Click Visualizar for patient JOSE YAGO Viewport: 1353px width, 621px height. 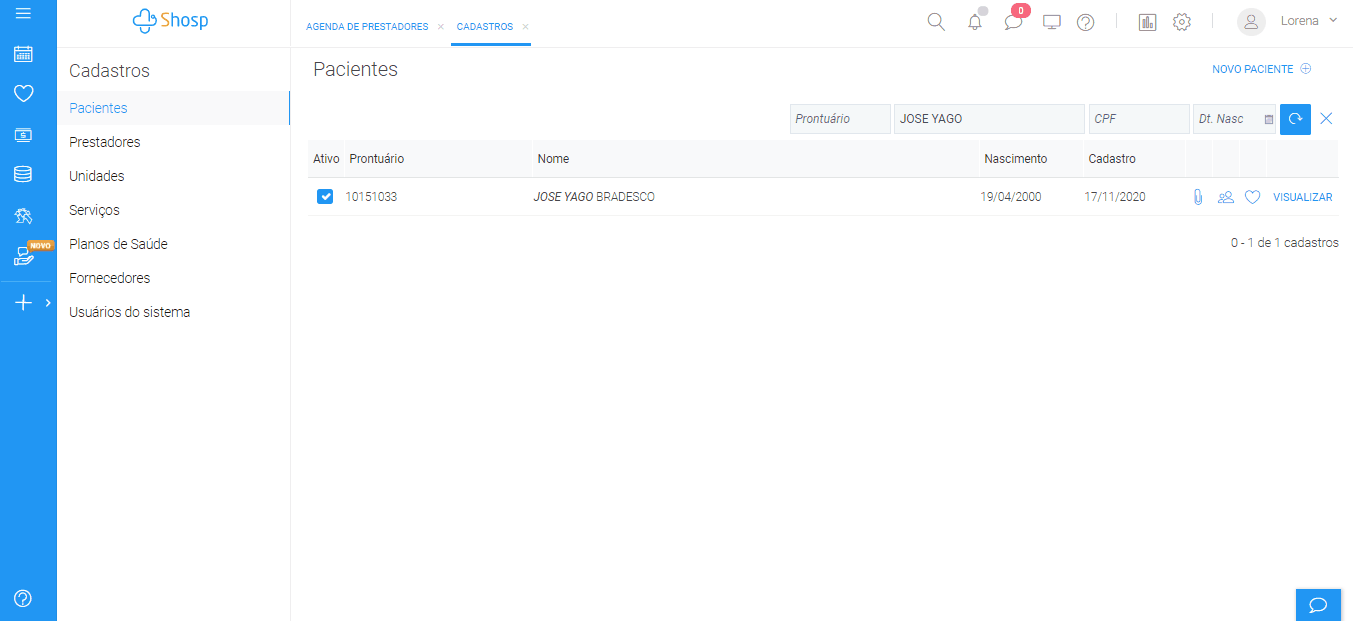[x=1302, y=197]
